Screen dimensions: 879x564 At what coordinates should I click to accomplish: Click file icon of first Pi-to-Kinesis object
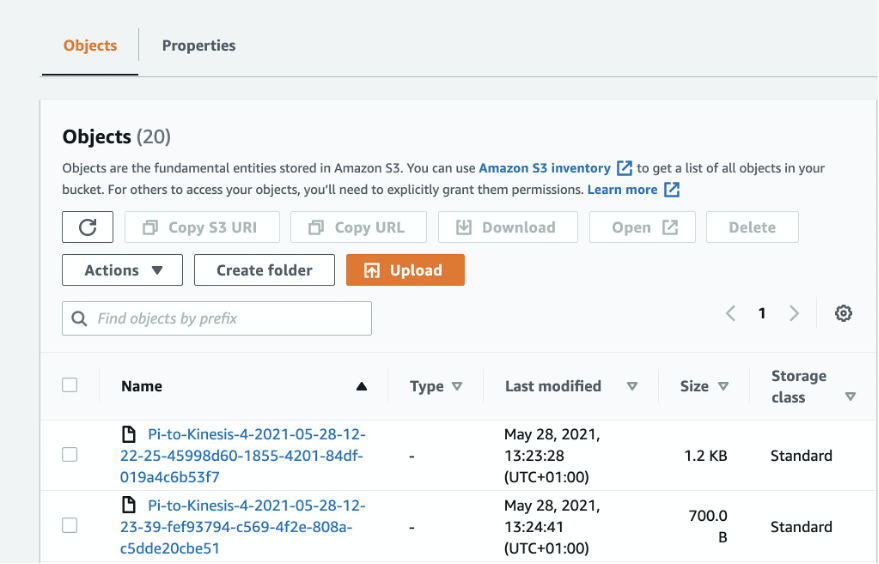[x=128, y=435]
